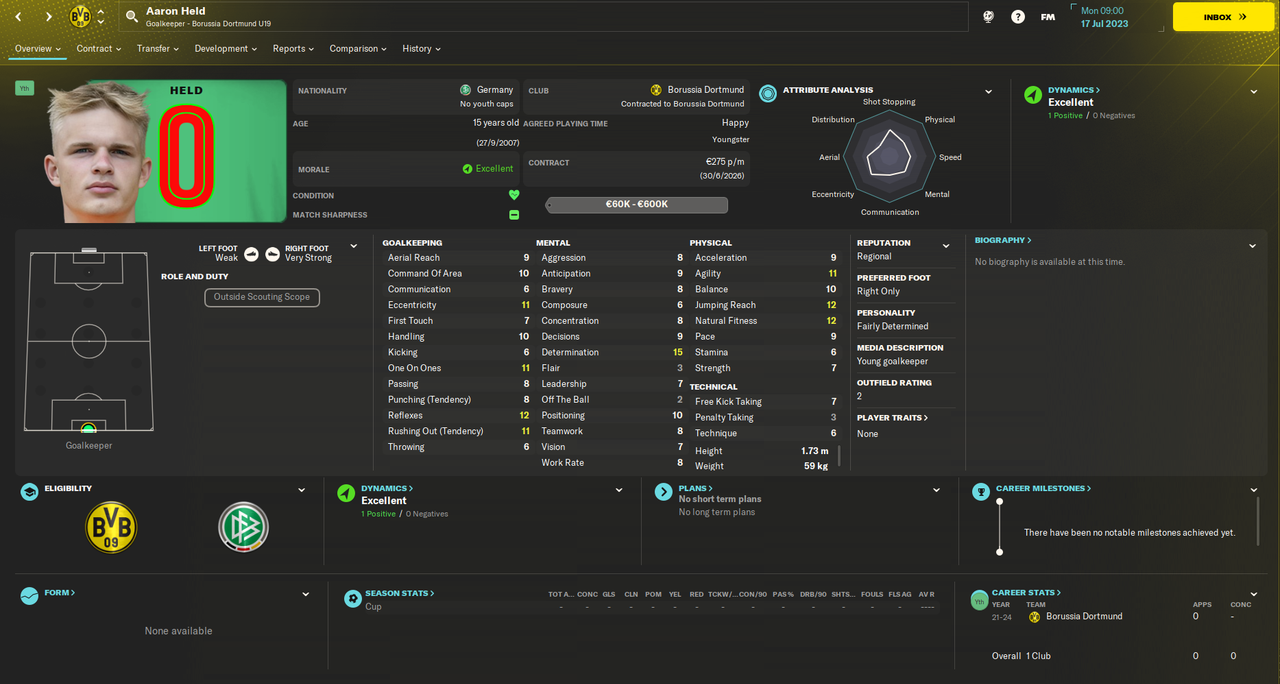Expand the Career Milestones panel dropdown

pyautogui.click(x=1254, y=490)
